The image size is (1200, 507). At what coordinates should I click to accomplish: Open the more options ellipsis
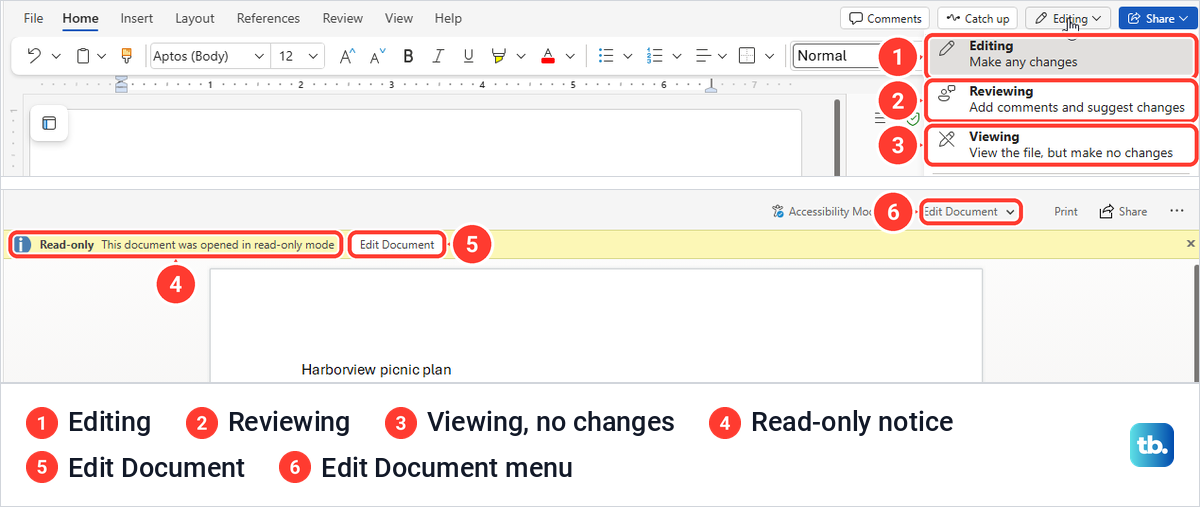pos(1176,211)
